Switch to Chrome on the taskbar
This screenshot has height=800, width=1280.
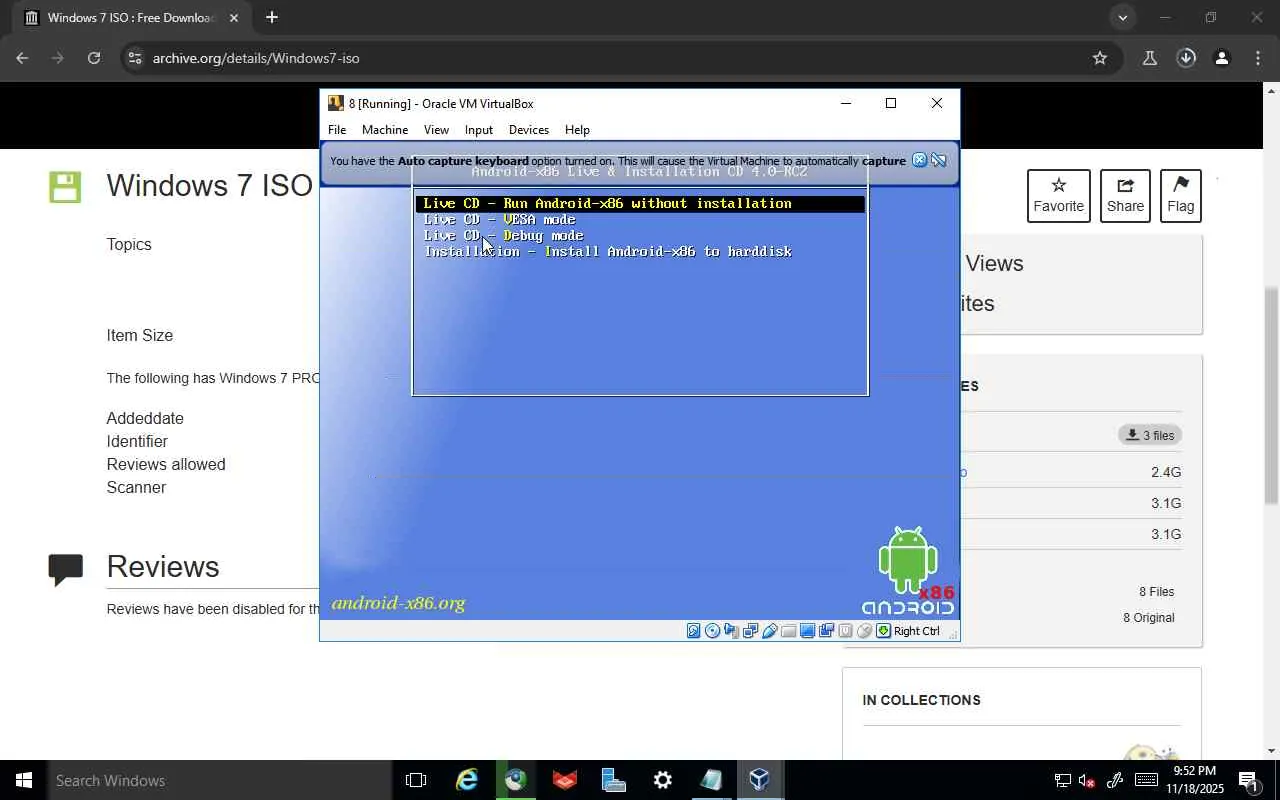tap(515, 780)
